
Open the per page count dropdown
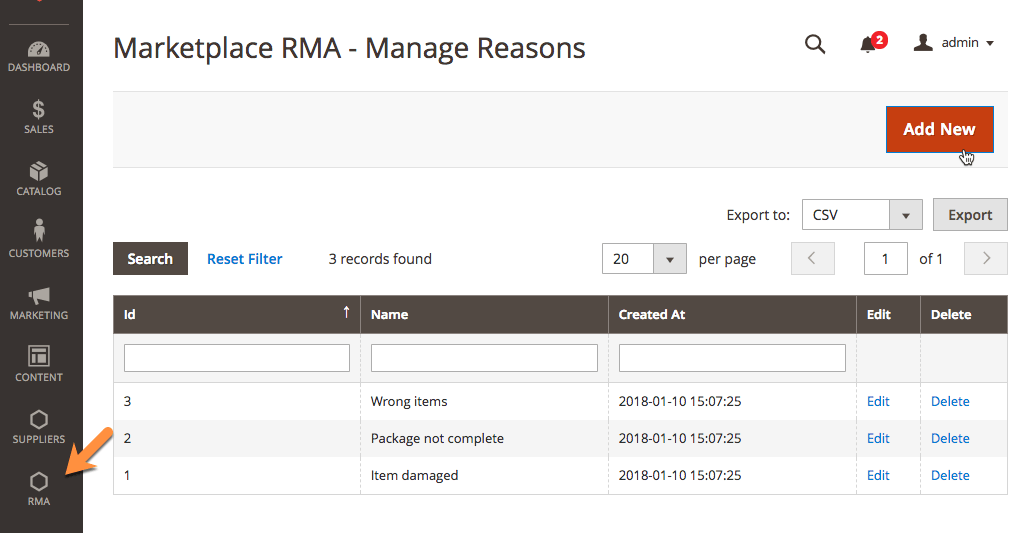tap(669, 259)
